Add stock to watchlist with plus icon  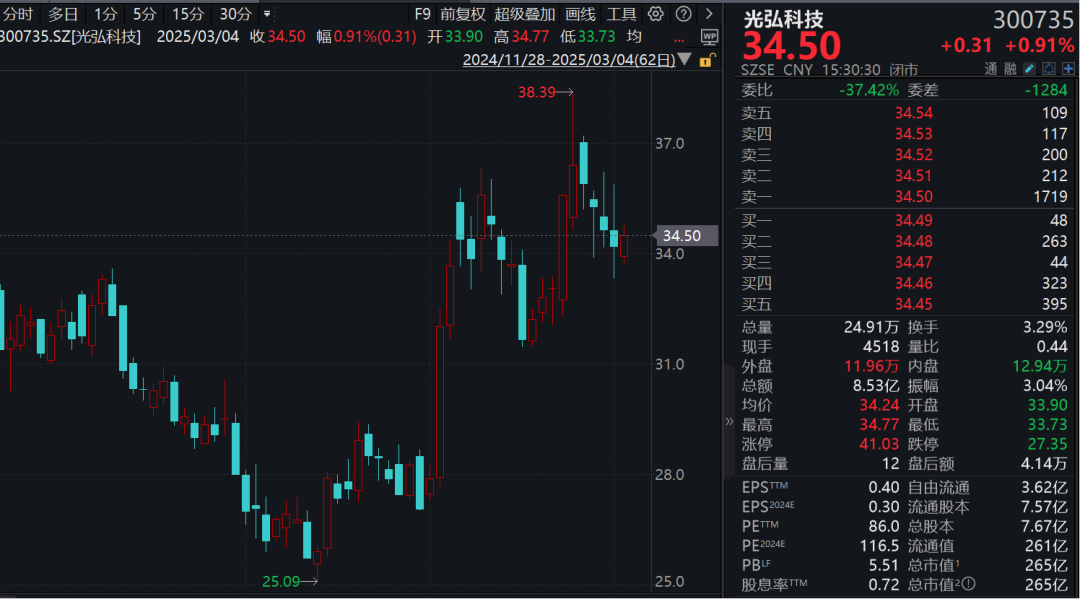[x=1068, y=70]
